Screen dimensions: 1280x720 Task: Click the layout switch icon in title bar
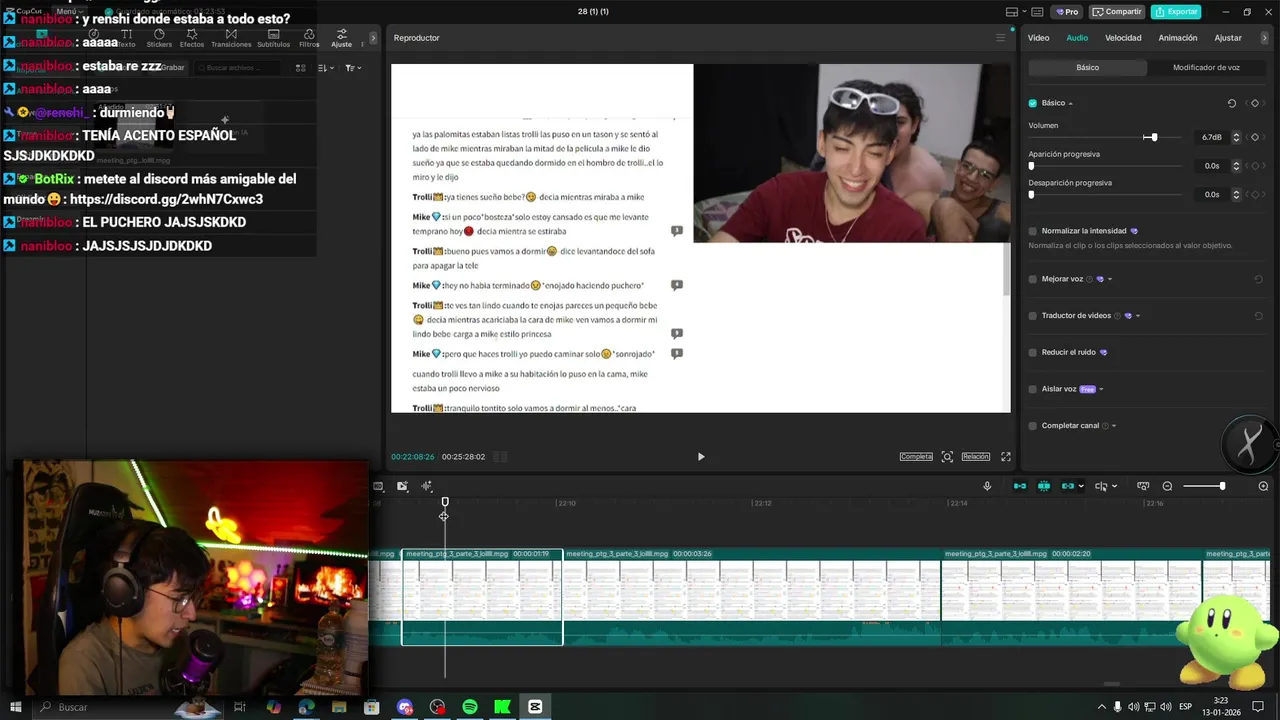coord(1014,12)
